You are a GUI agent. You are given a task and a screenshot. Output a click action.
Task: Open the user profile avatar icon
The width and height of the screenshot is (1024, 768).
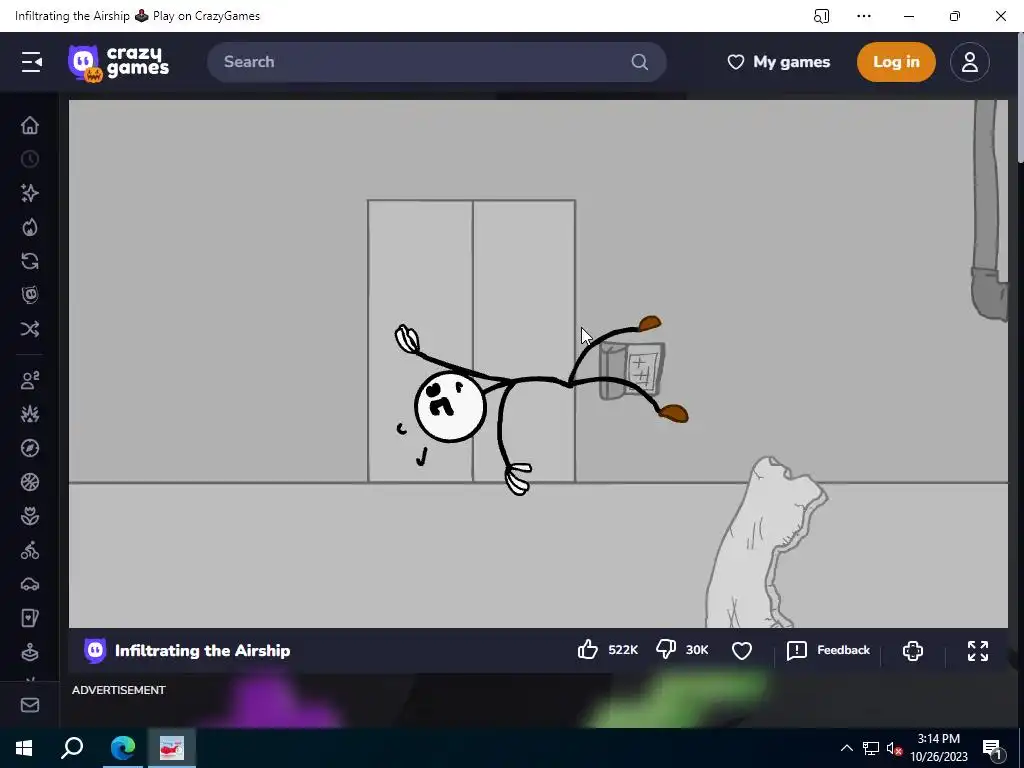[970, 62]
